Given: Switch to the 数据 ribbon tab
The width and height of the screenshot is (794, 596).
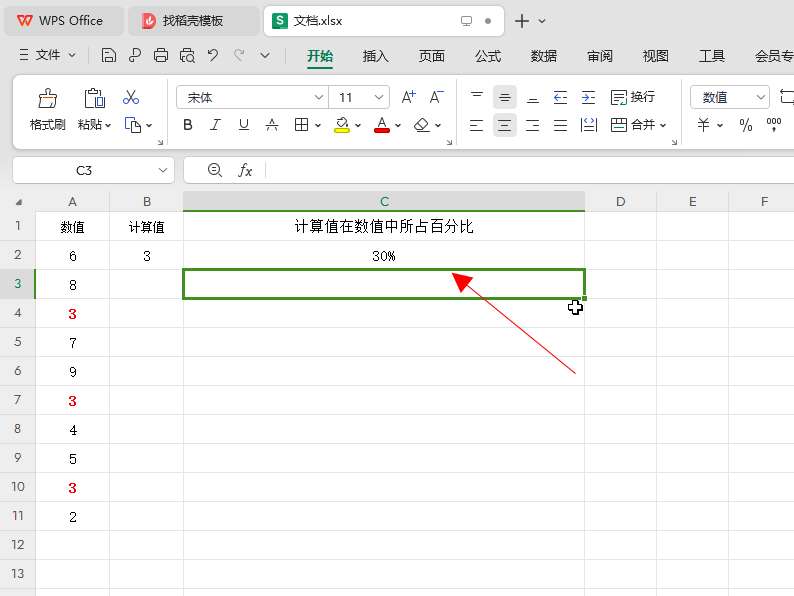Looking at the screenshot, I should (x=543, y=56).
